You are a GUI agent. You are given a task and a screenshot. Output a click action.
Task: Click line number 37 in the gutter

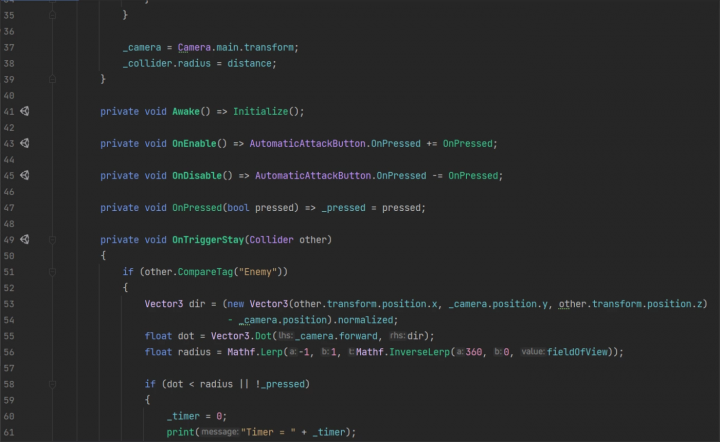pos(9,48)
